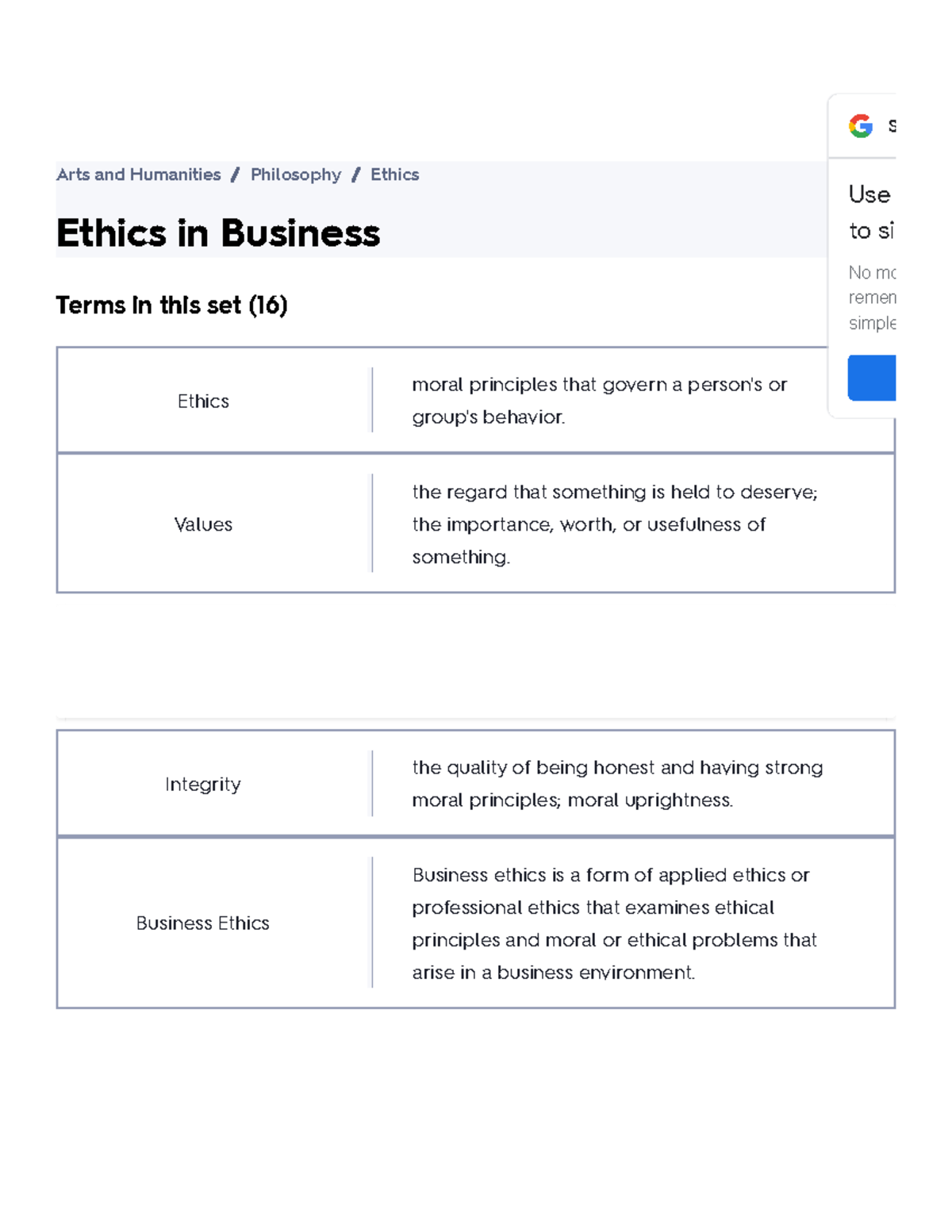Click the term label Values
This screenshot has height=1232, width=952.
point(203,524)
